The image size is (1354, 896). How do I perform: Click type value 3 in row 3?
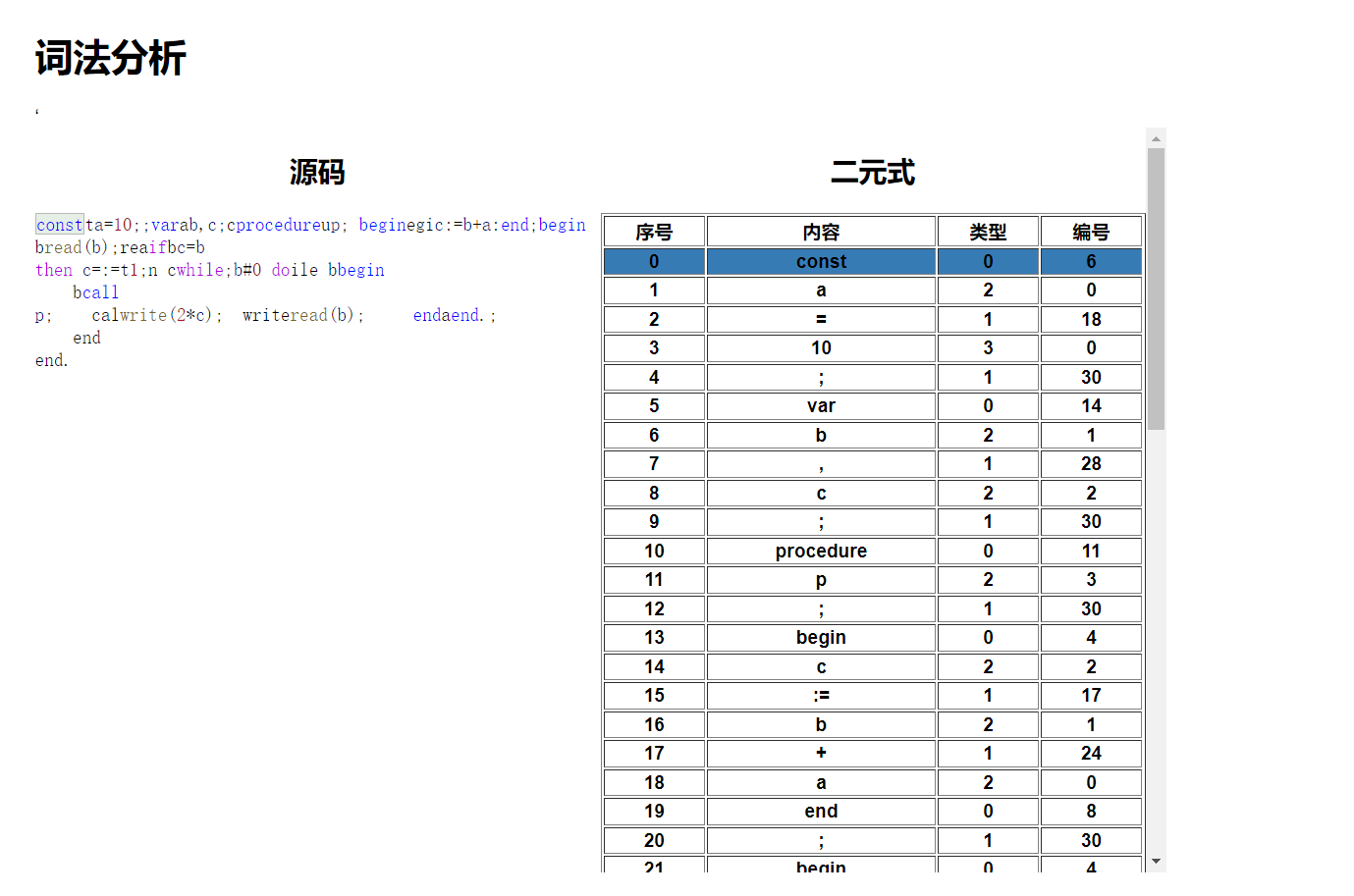(988, 347)
